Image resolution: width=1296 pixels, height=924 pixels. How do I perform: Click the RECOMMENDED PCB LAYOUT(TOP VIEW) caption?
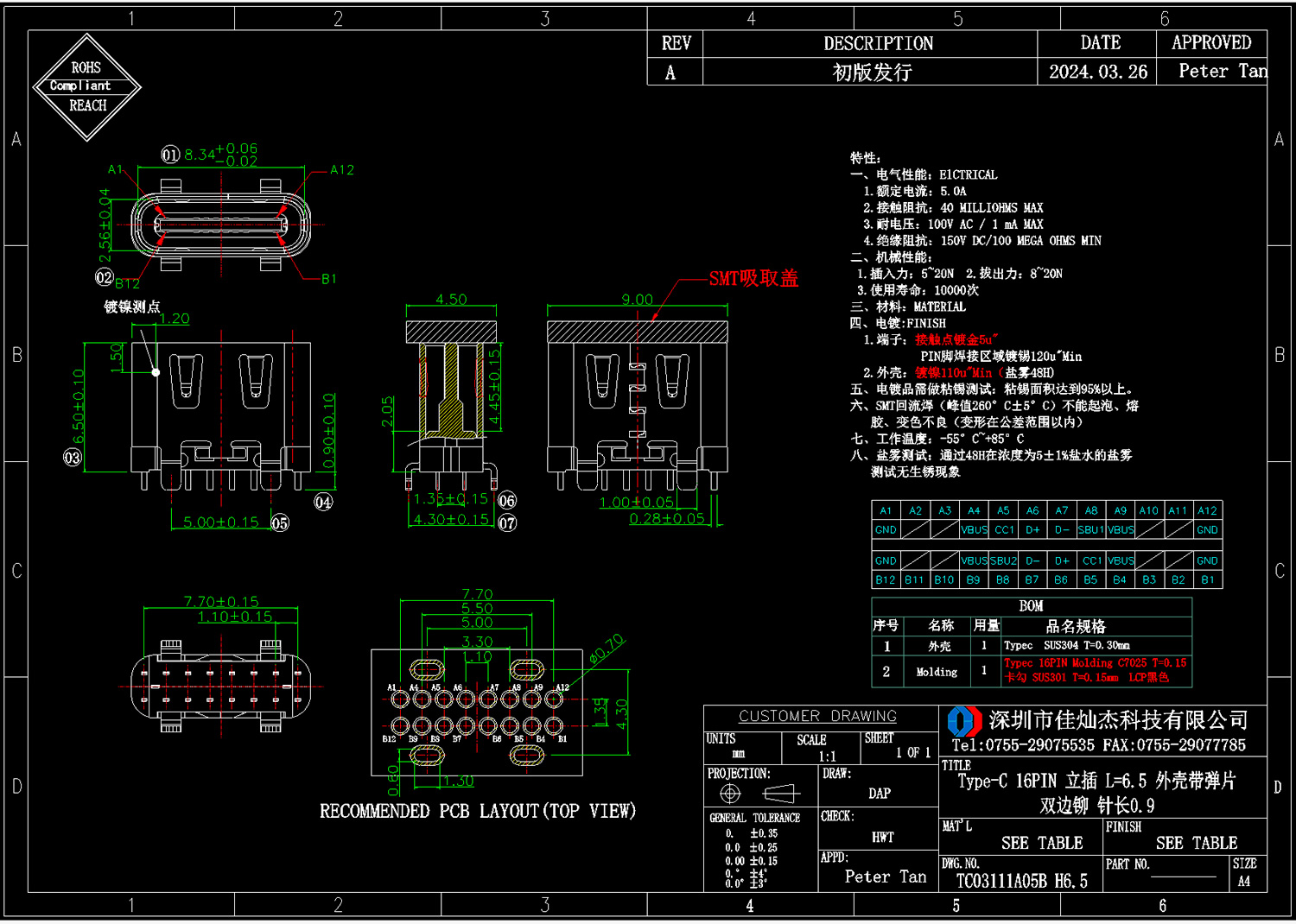click(478, 811)
